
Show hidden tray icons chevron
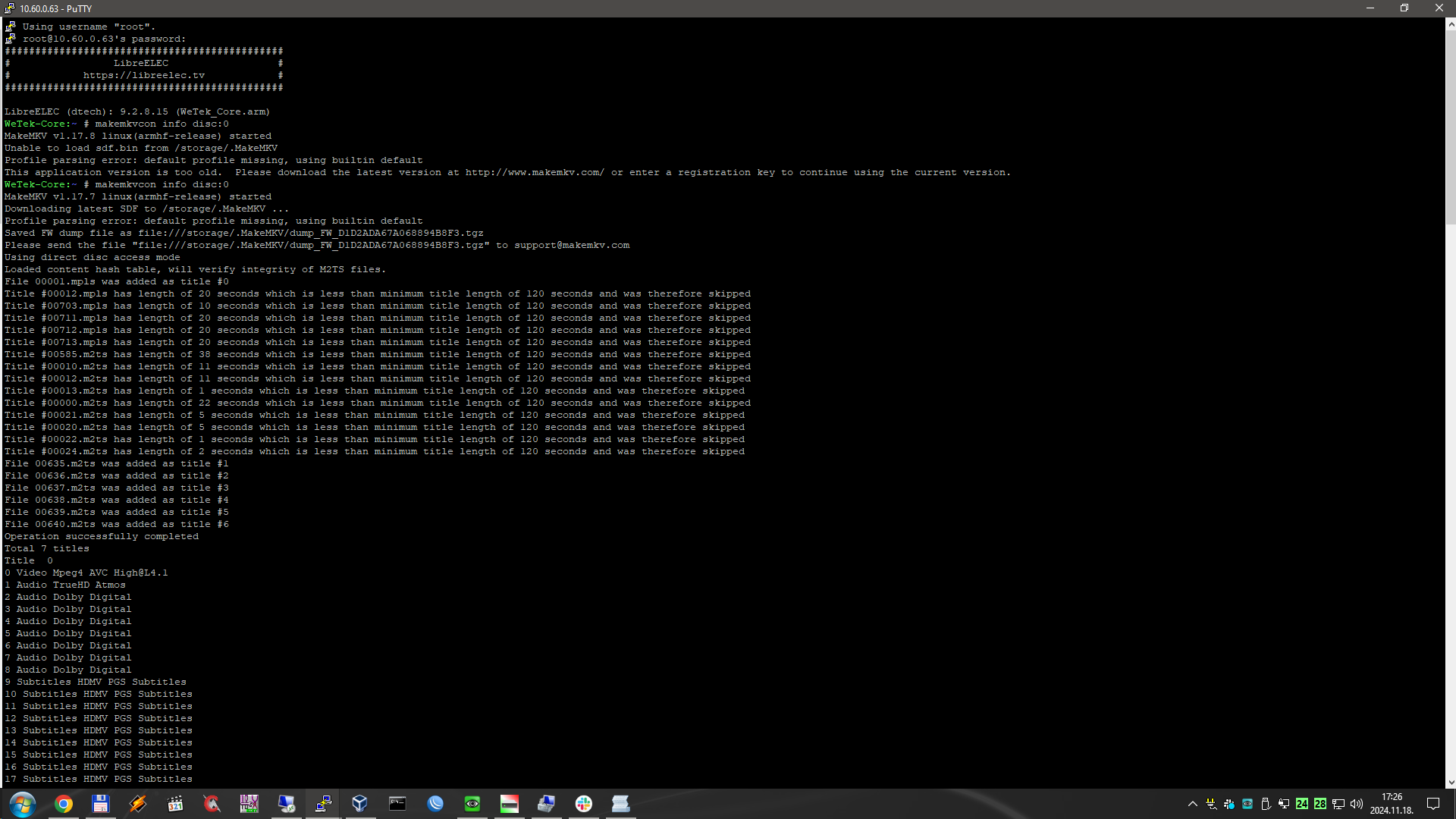(1192, 804)
